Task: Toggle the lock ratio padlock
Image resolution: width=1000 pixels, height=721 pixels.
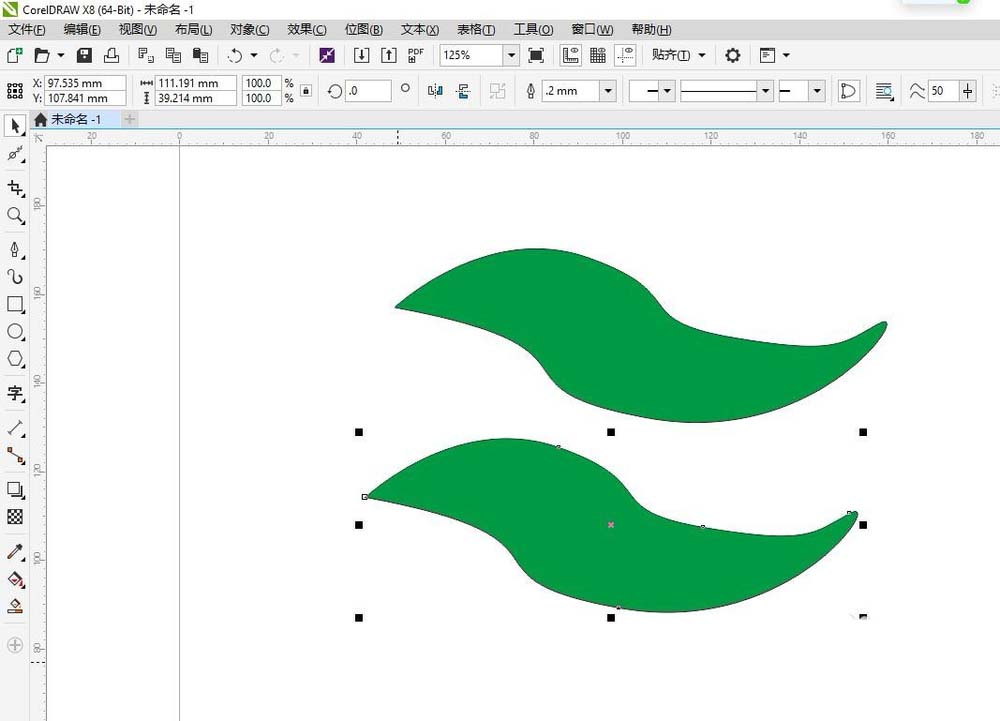Action: pos(306,91)
